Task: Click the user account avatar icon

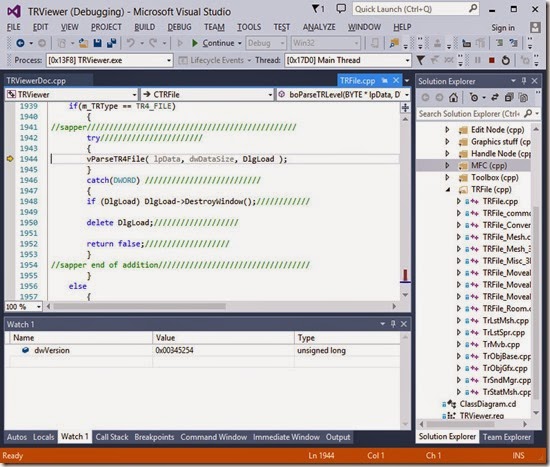Action: [x=535, y=27]
